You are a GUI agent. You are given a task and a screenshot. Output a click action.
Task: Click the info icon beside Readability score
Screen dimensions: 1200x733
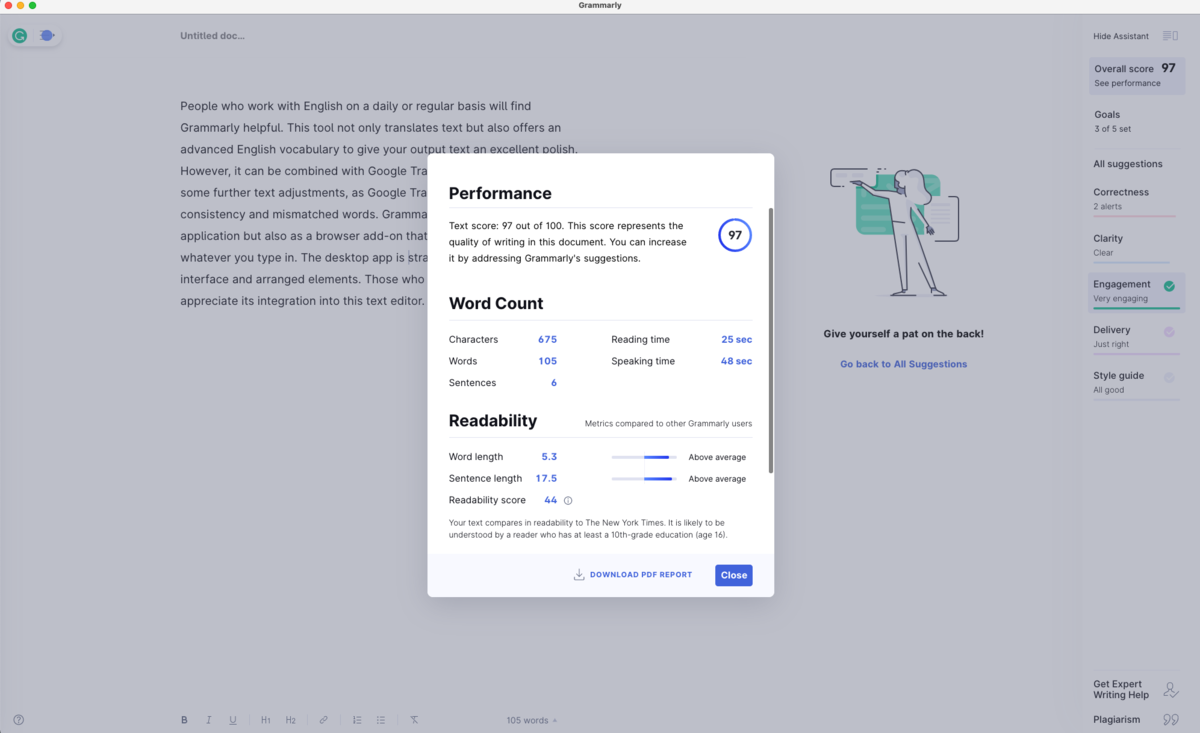(568, 500)
